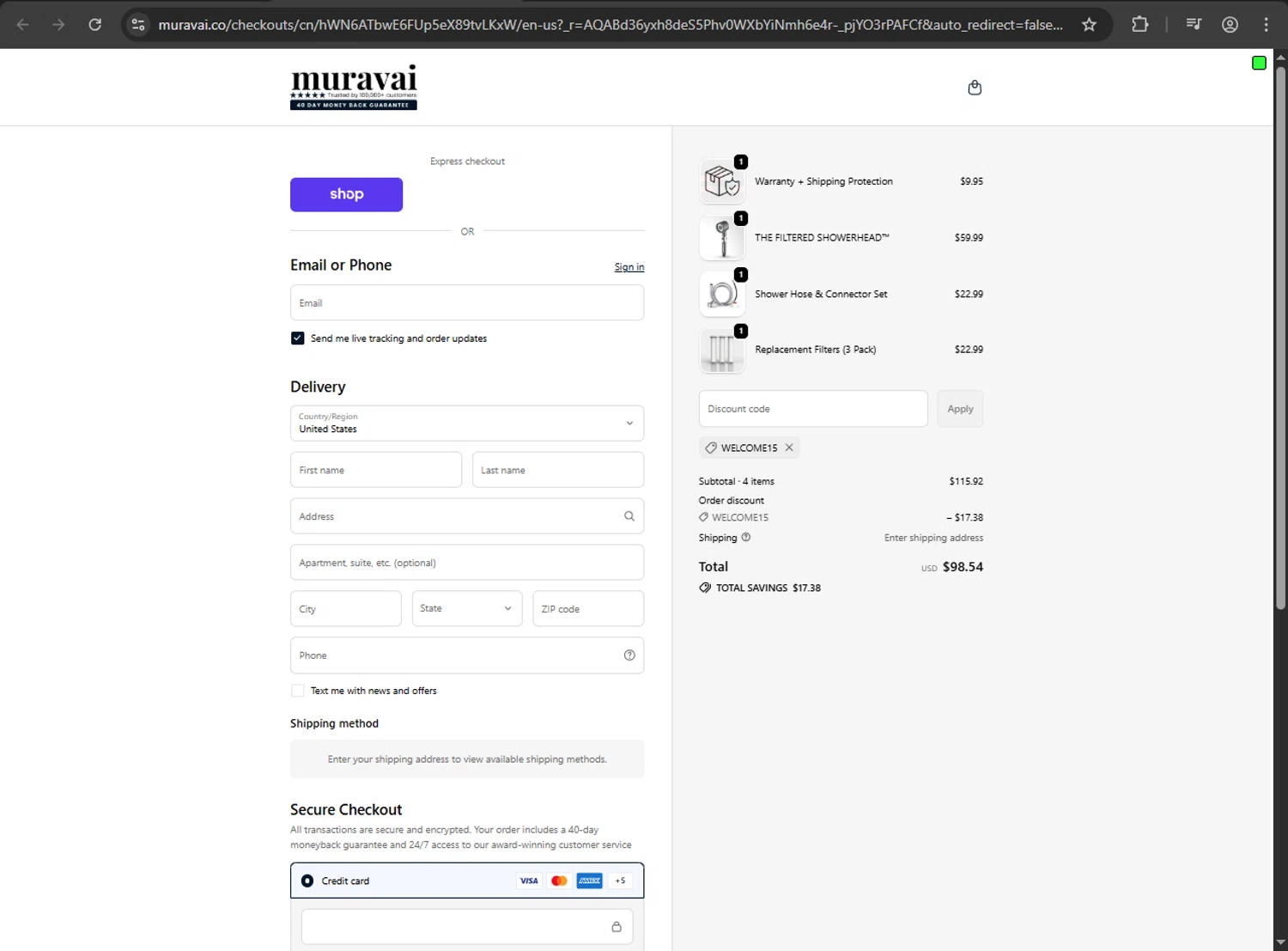Click the shipping info question mark icon
Viewport: 1288px width, 951px height.
coord(745,537)
